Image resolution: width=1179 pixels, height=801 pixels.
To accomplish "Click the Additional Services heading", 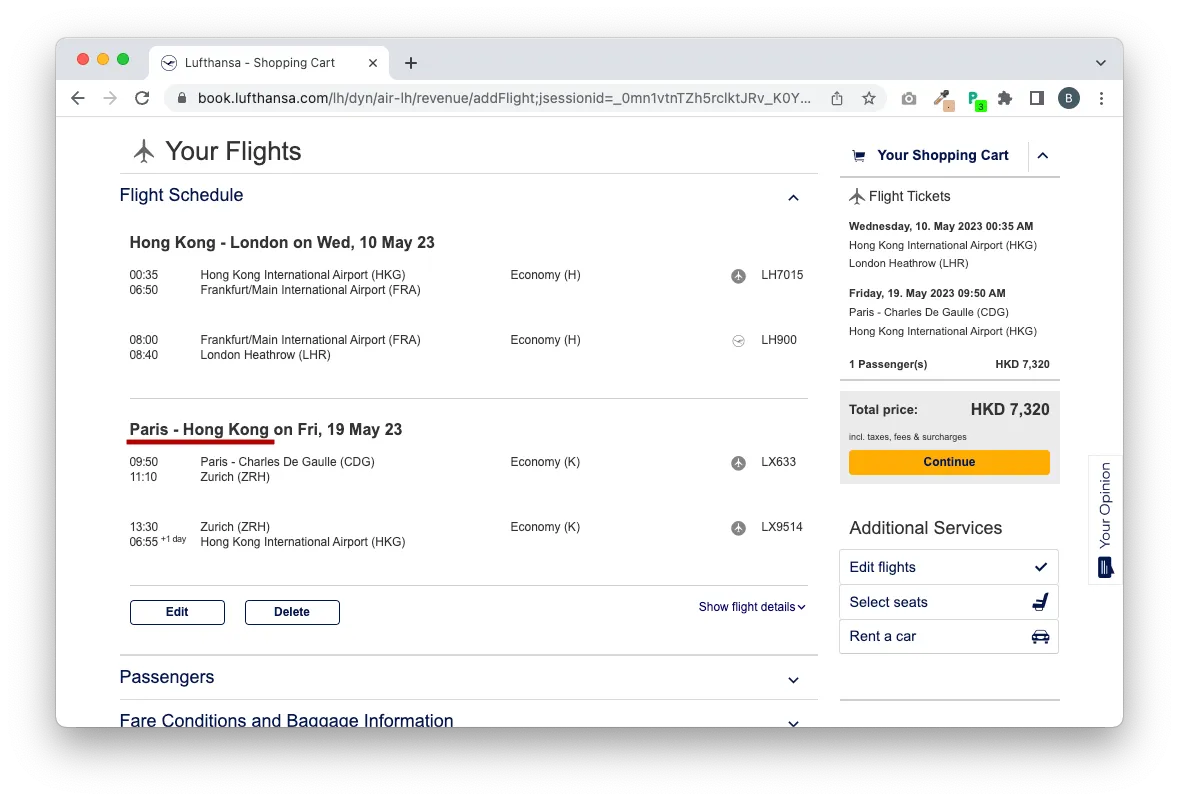I will click(926, 528).
